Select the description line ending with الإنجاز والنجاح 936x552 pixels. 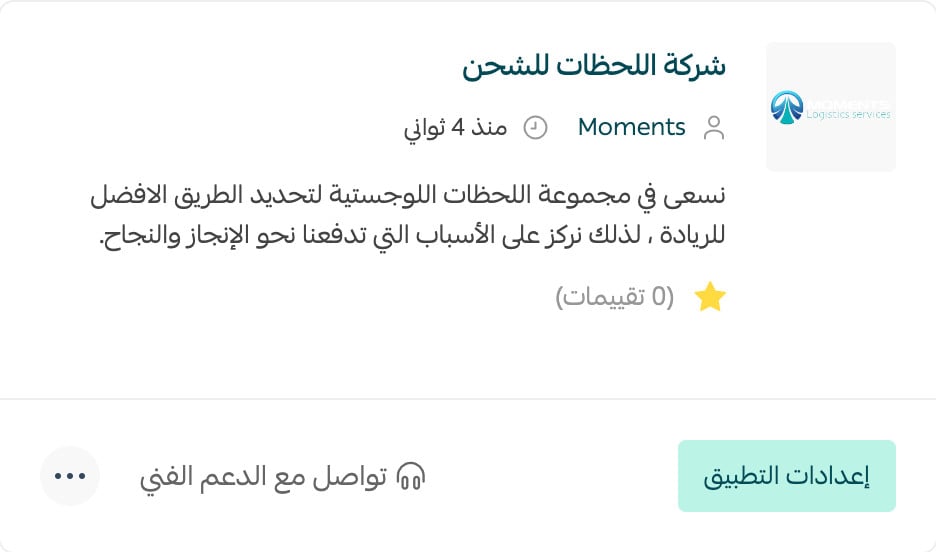coord(412,235)
